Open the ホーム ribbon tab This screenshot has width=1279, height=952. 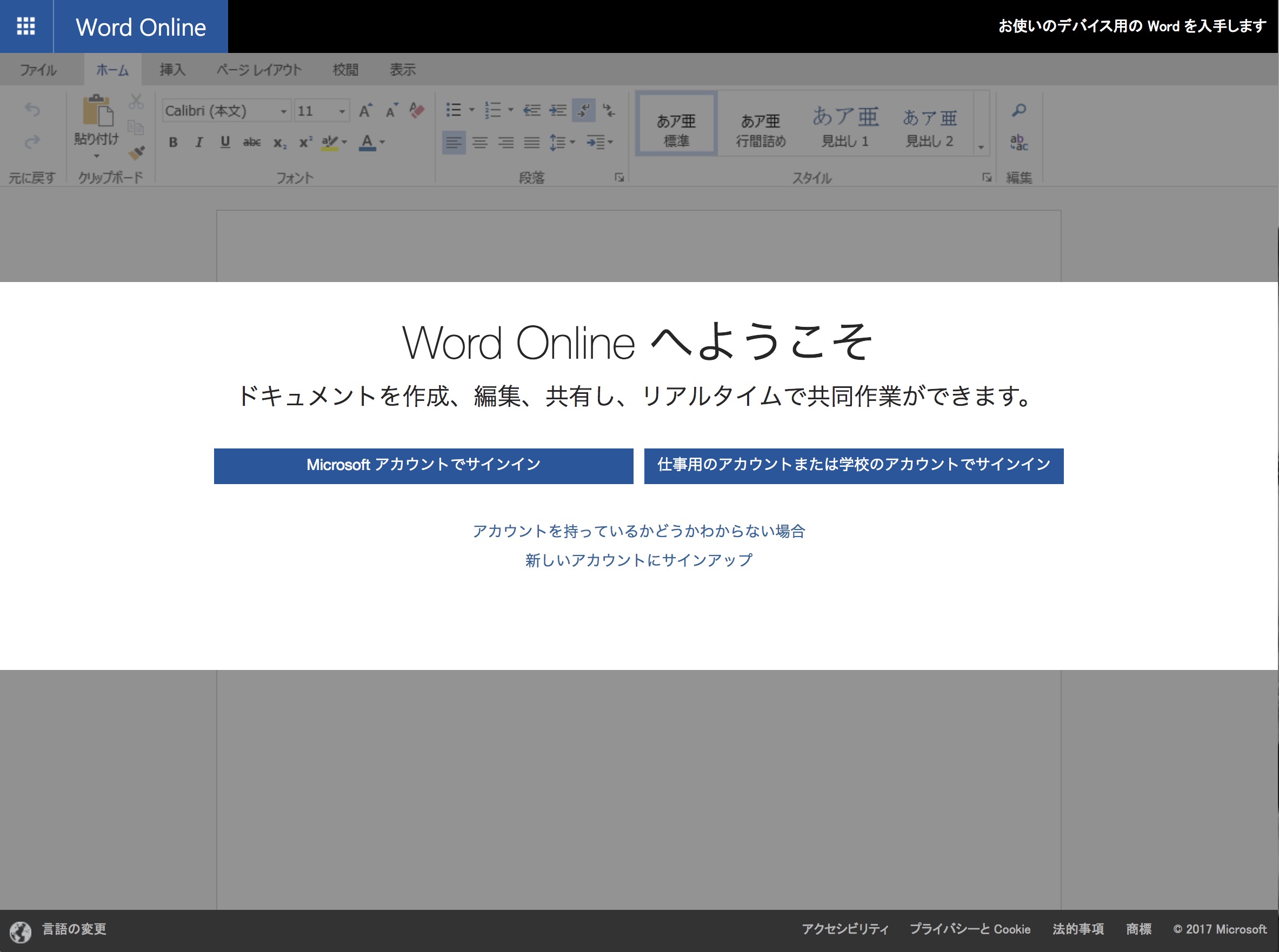click(x=113, y=69)
